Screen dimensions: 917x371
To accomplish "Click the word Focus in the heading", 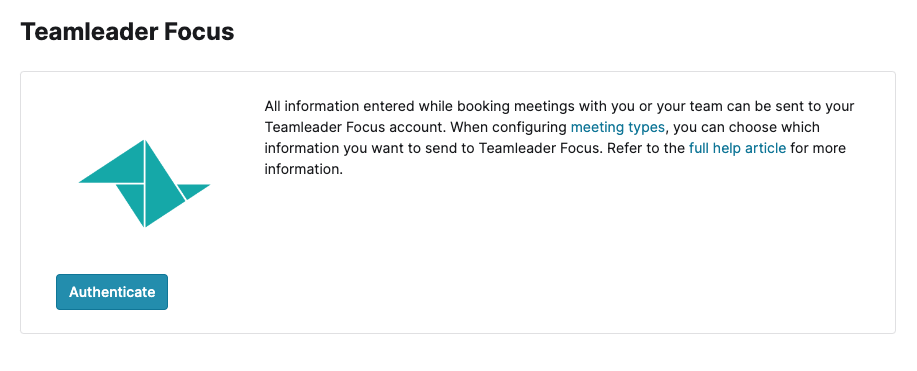I will (199, 32).
